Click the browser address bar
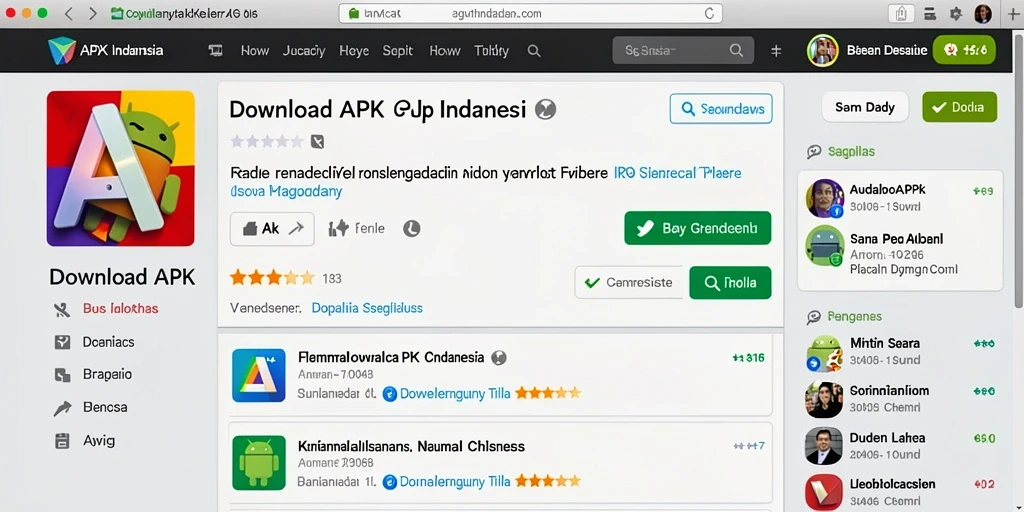The height and width of the screenshot is (512, 1024). (x=530, y=13)
